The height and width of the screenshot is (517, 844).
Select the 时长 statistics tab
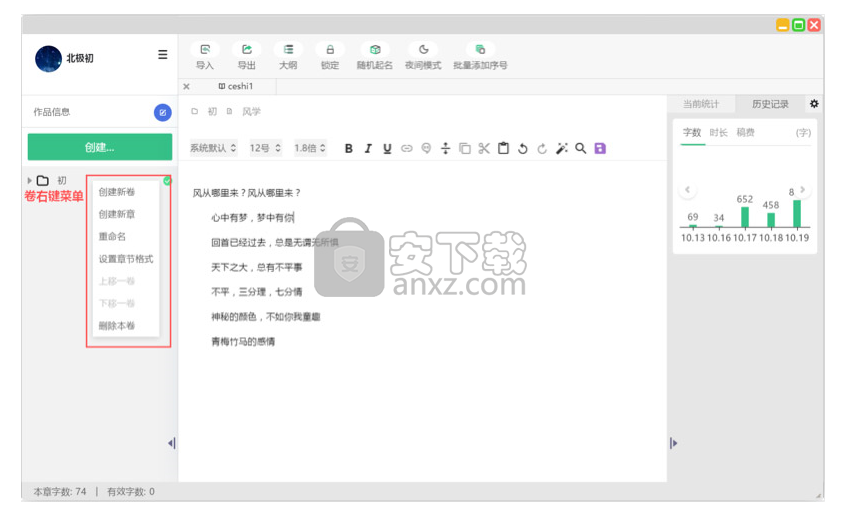719,132
